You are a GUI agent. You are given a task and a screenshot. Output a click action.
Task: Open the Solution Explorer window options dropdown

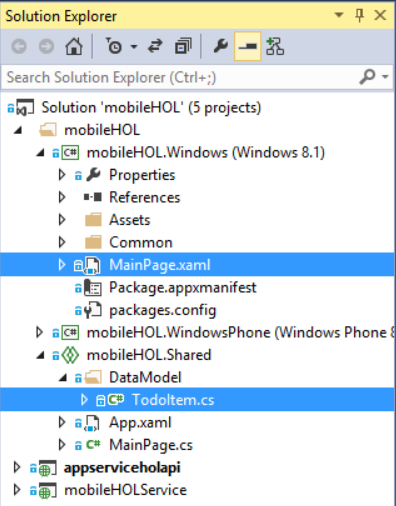[339, 15]
